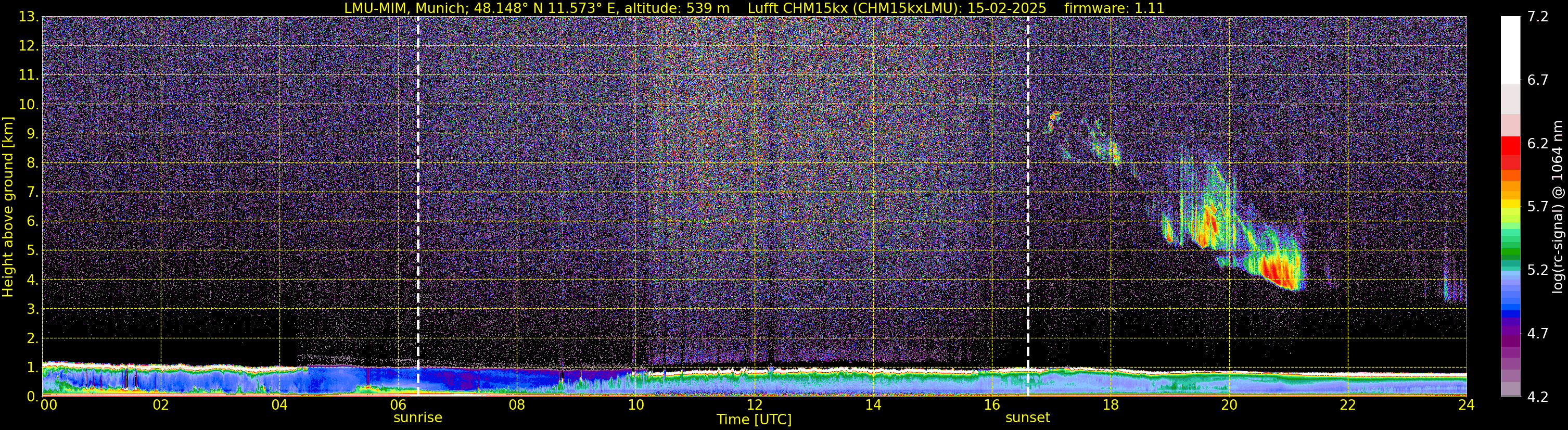
Task: Click the 06 tick on the time axis
Action: [x=398, y=405]
